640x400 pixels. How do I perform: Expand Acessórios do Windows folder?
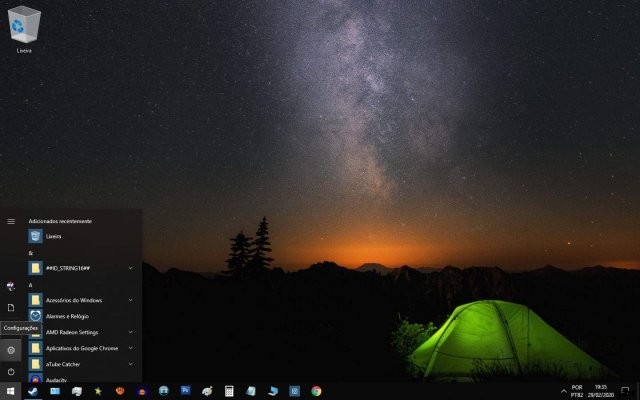(130, 300)
